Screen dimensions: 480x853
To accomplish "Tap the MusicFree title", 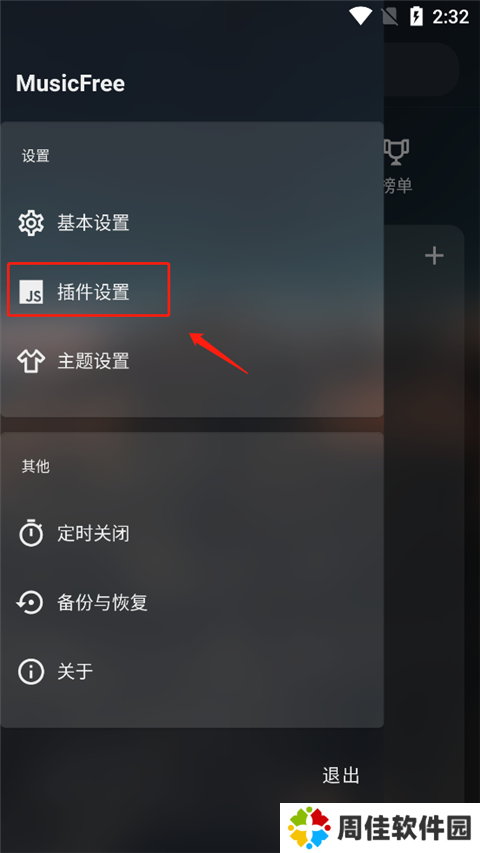I will pos(71,84).
